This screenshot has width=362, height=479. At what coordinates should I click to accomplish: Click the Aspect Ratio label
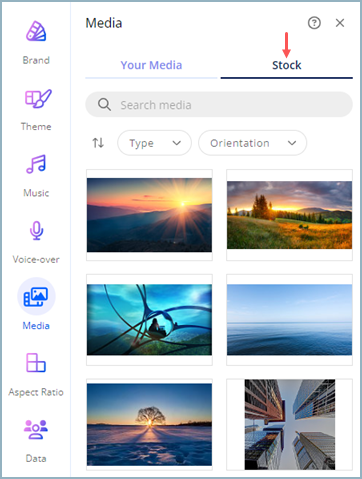pos(36,392)
